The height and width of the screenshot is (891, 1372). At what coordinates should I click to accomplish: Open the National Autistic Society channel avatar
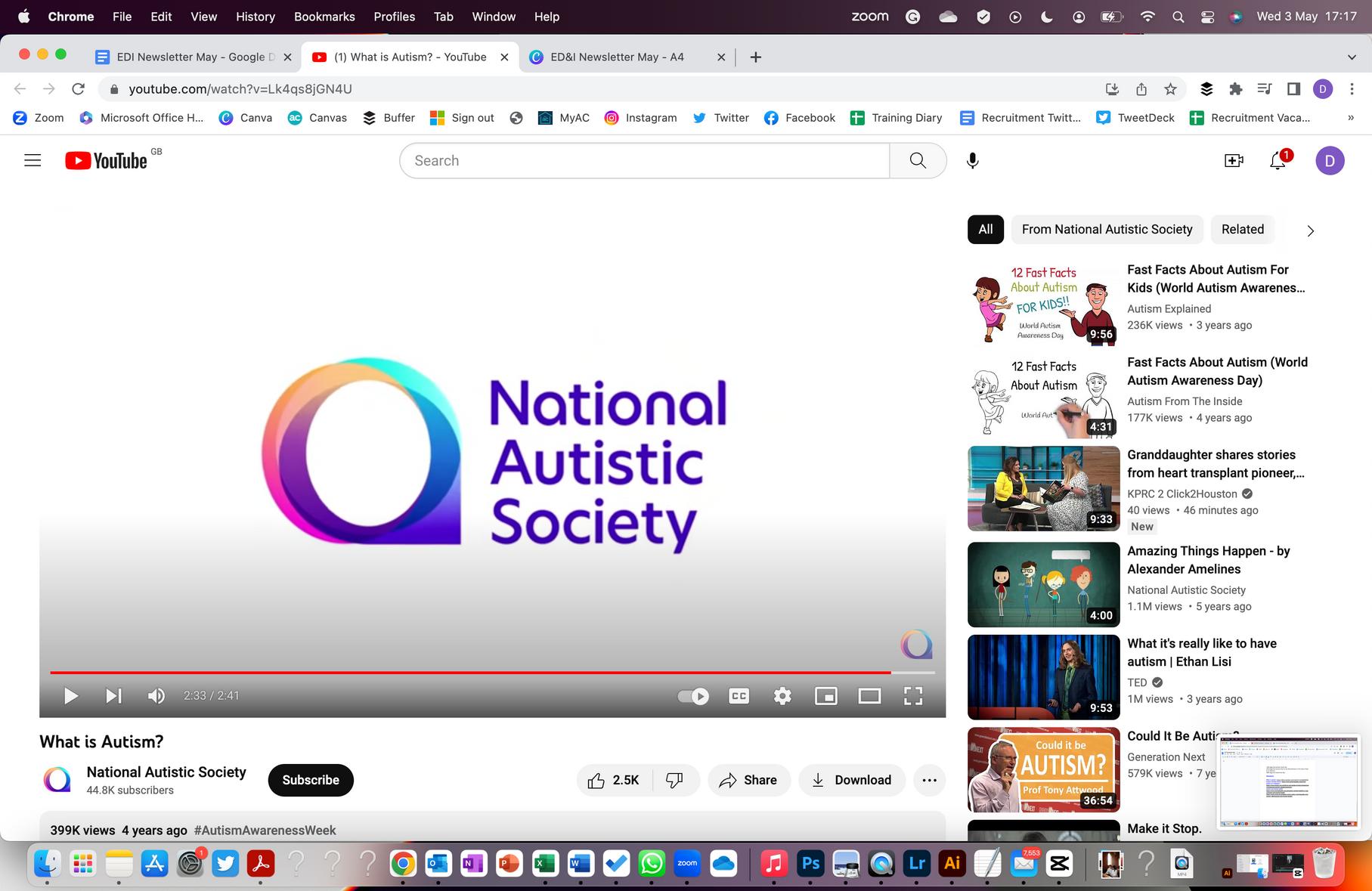[x=57, y=780]
